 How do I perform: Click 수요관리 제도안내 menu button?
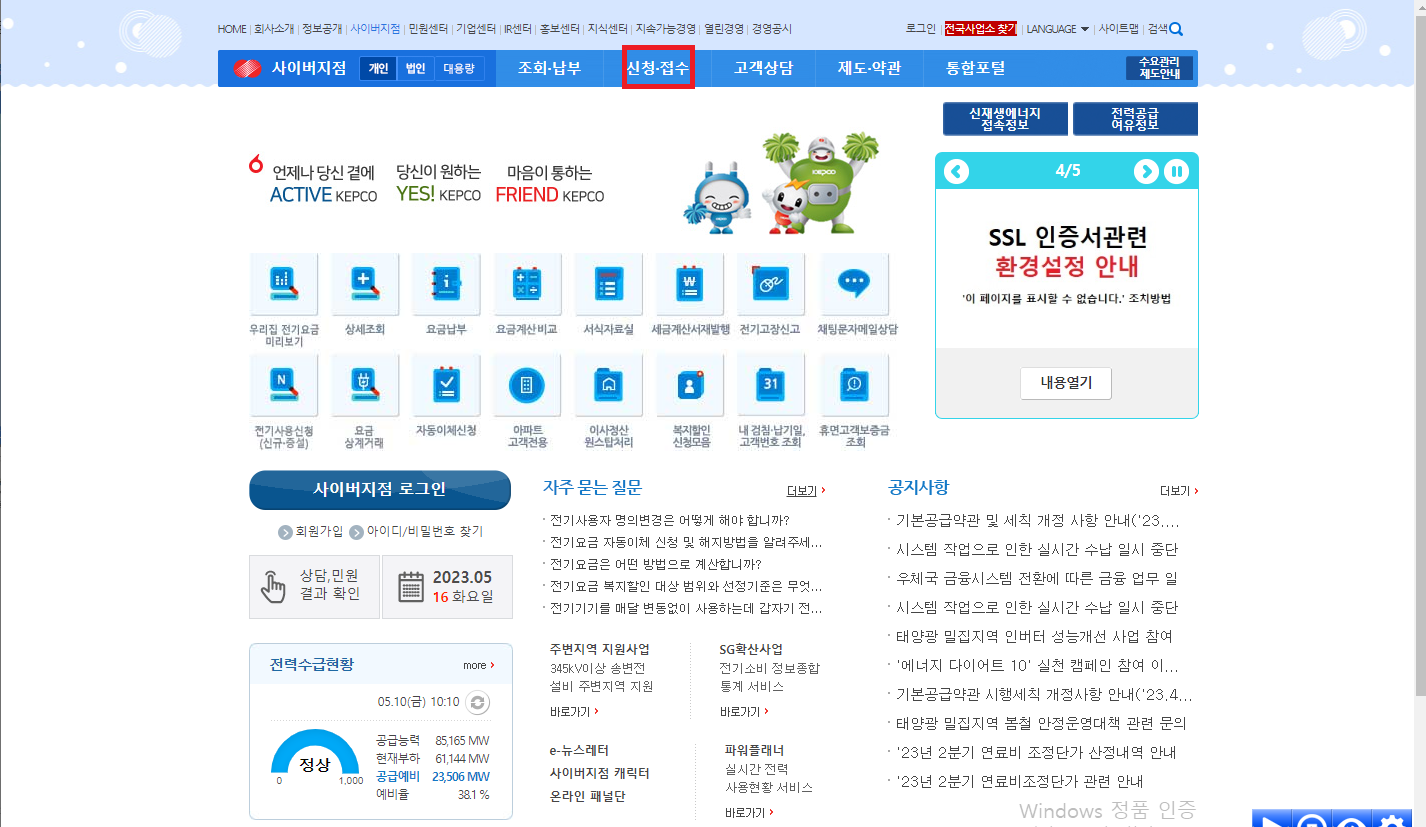[x=1159, y=68]
